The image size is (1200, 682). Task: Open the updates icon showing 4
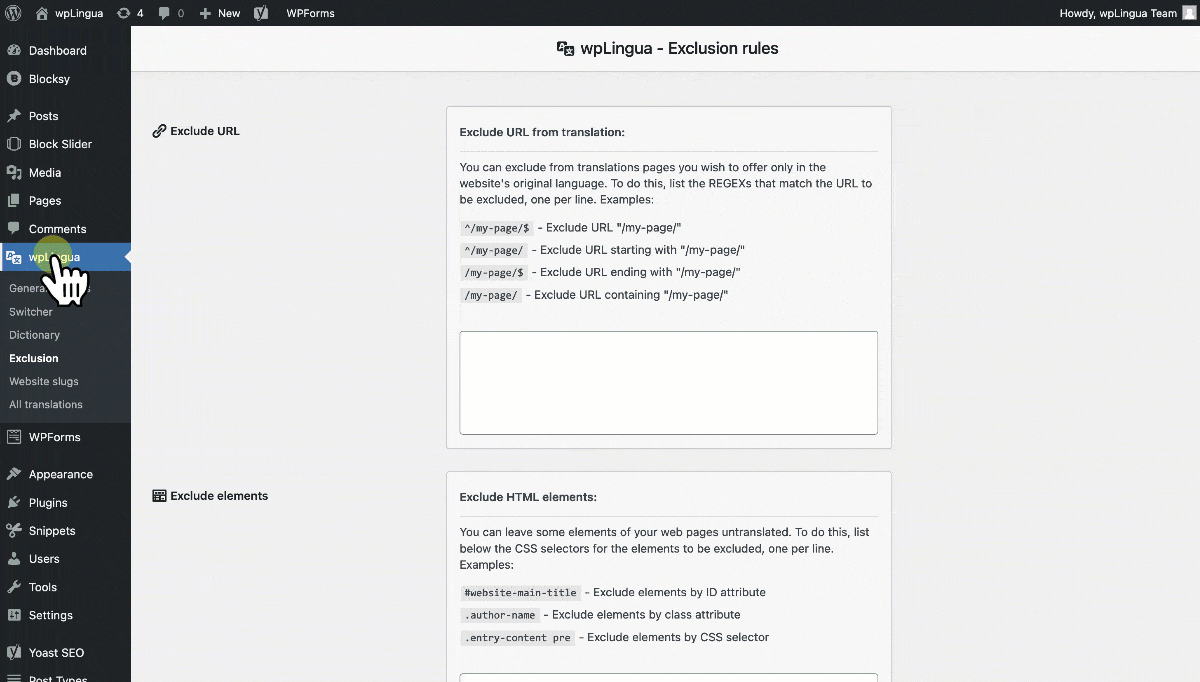[130, 13]
